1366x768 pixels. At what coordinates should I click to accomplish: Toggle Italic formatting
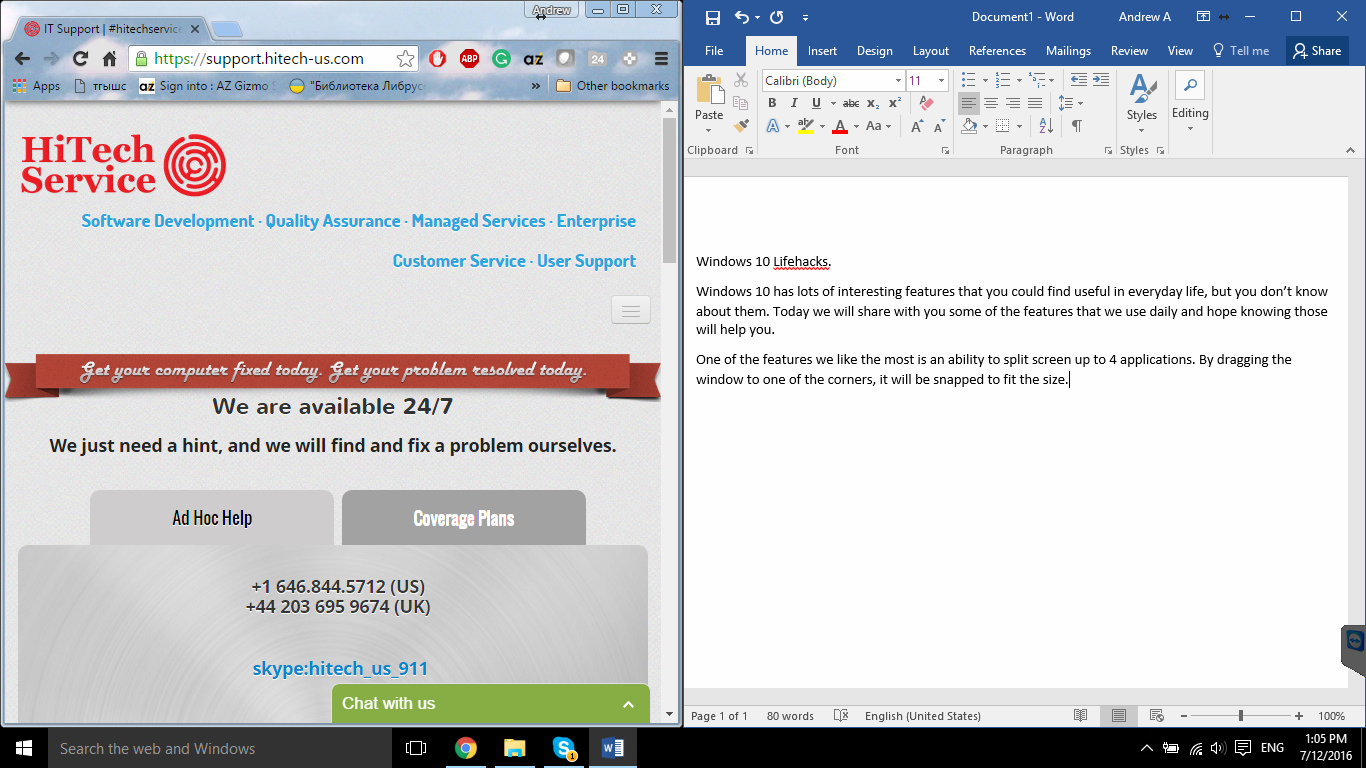[794, 103]
